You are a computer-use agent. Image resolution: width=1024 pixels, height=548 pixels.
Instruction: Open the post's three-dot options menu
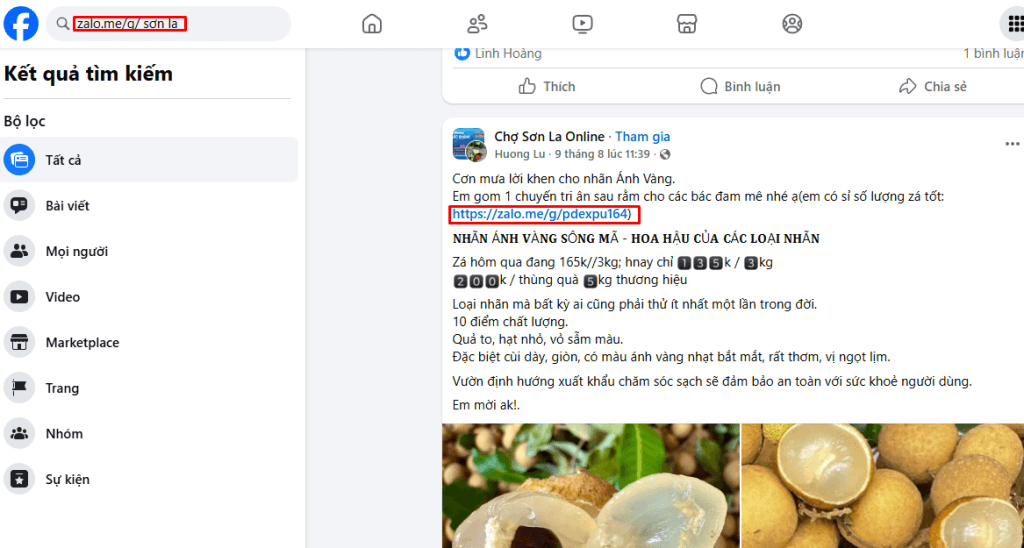tap(1012, 144)
